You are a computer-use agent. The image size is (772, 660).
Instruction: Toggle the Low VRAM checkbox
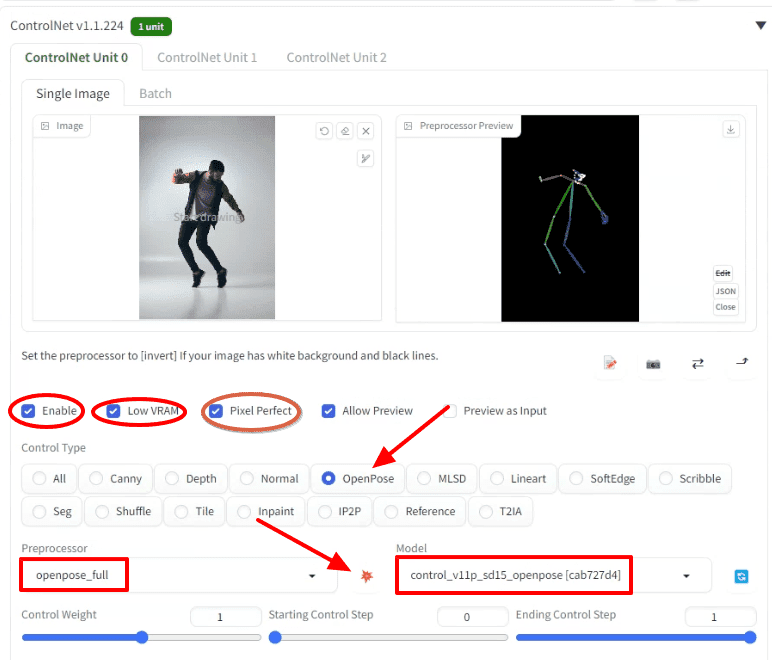(113, 411)
